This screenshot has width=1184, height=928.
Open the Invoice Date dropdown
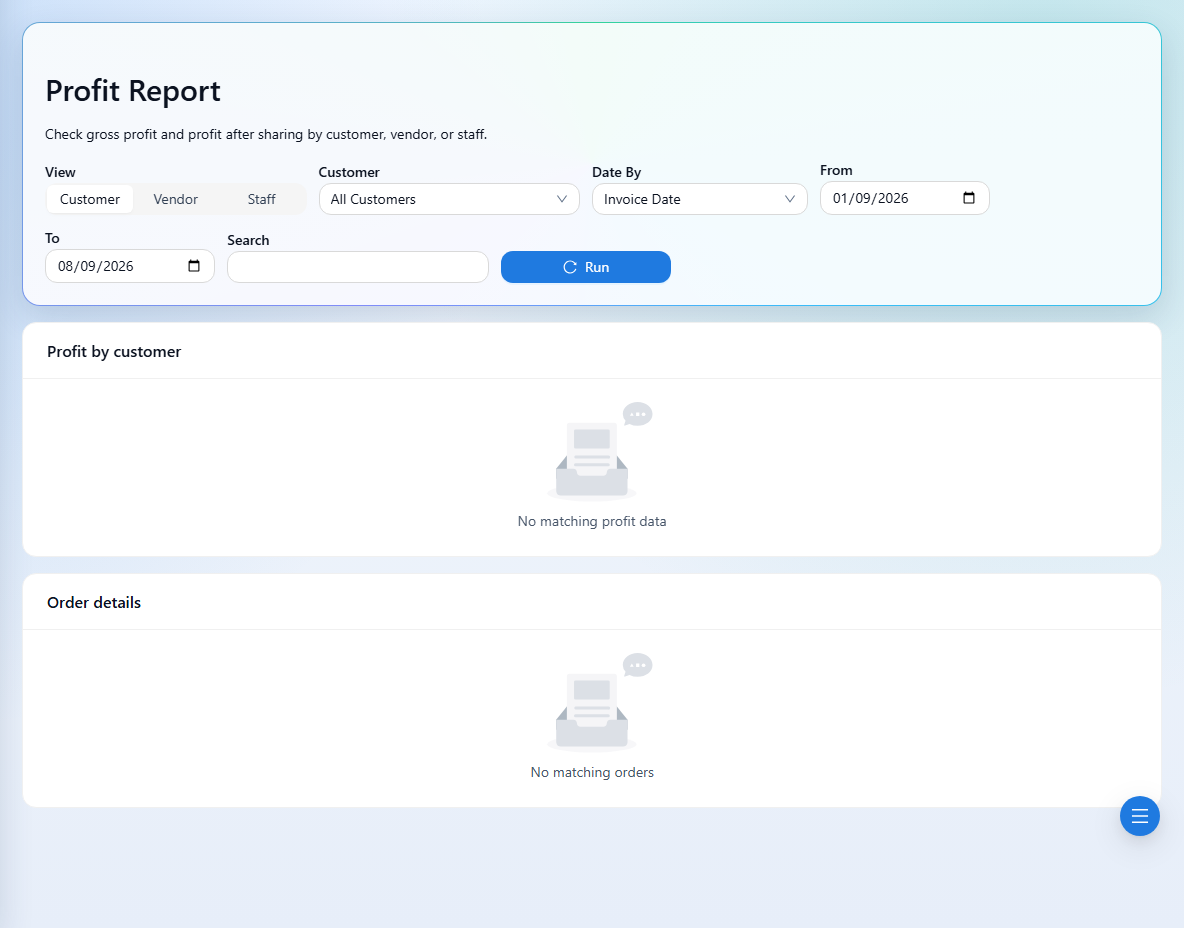click(x=700, y=199)
